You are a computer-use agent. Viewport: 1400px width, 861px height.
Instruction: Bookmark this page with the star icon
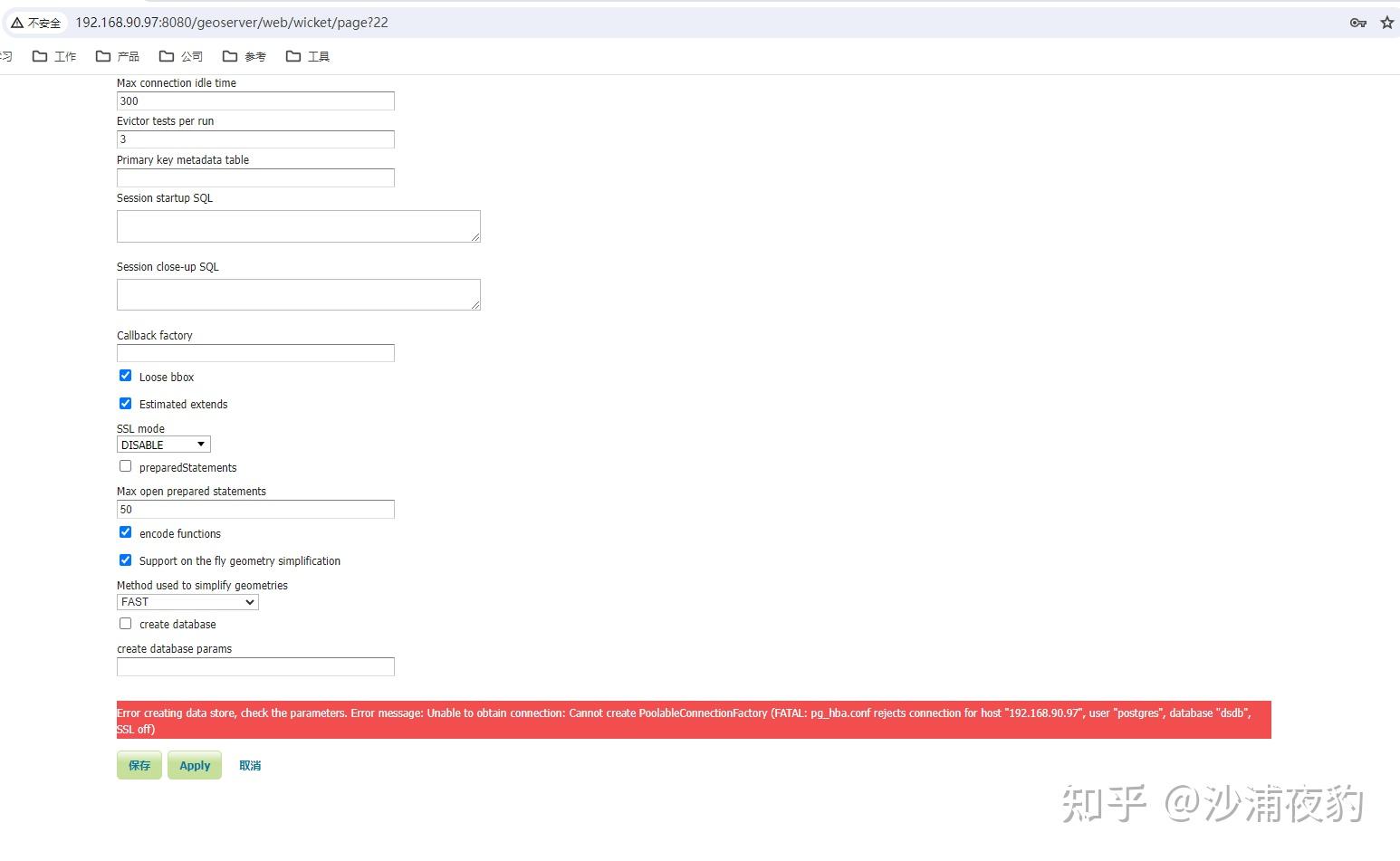pos(1386,23)
